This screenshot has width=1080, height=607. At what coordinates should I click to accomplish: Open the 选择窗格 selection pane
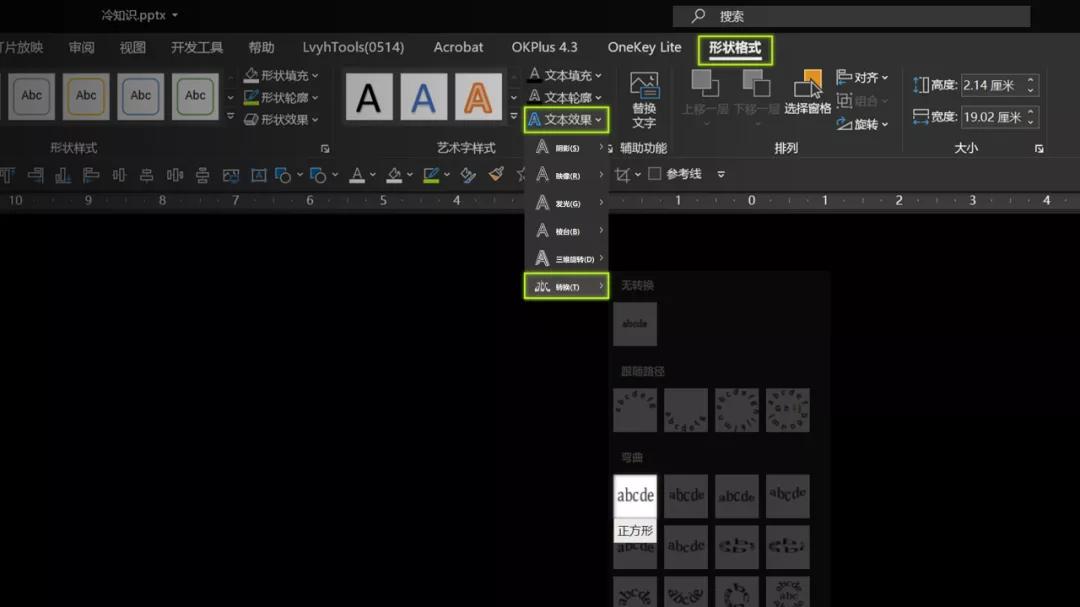click(807, 93)
